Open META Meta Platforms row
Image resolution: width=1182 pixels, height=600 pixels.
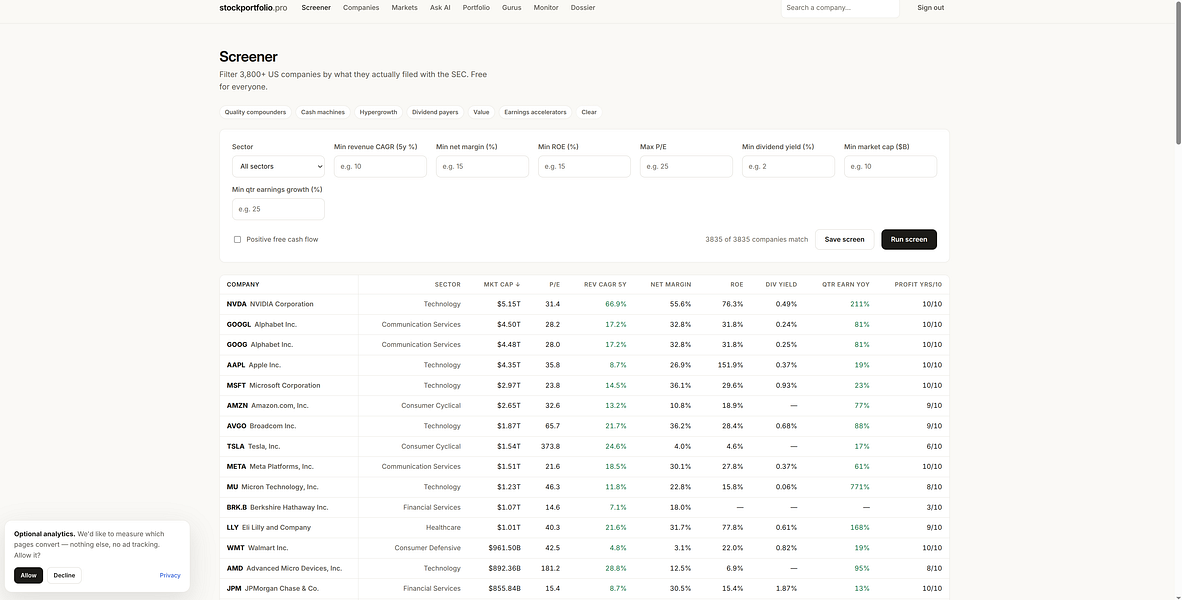[584, 467]
